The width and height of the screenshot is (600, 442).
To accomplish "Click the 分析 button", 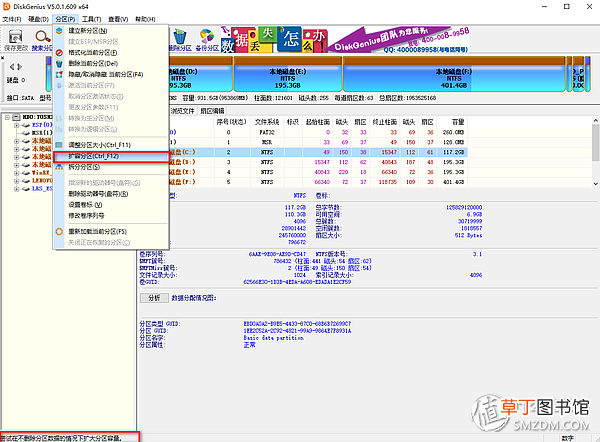I will [154, 298].
